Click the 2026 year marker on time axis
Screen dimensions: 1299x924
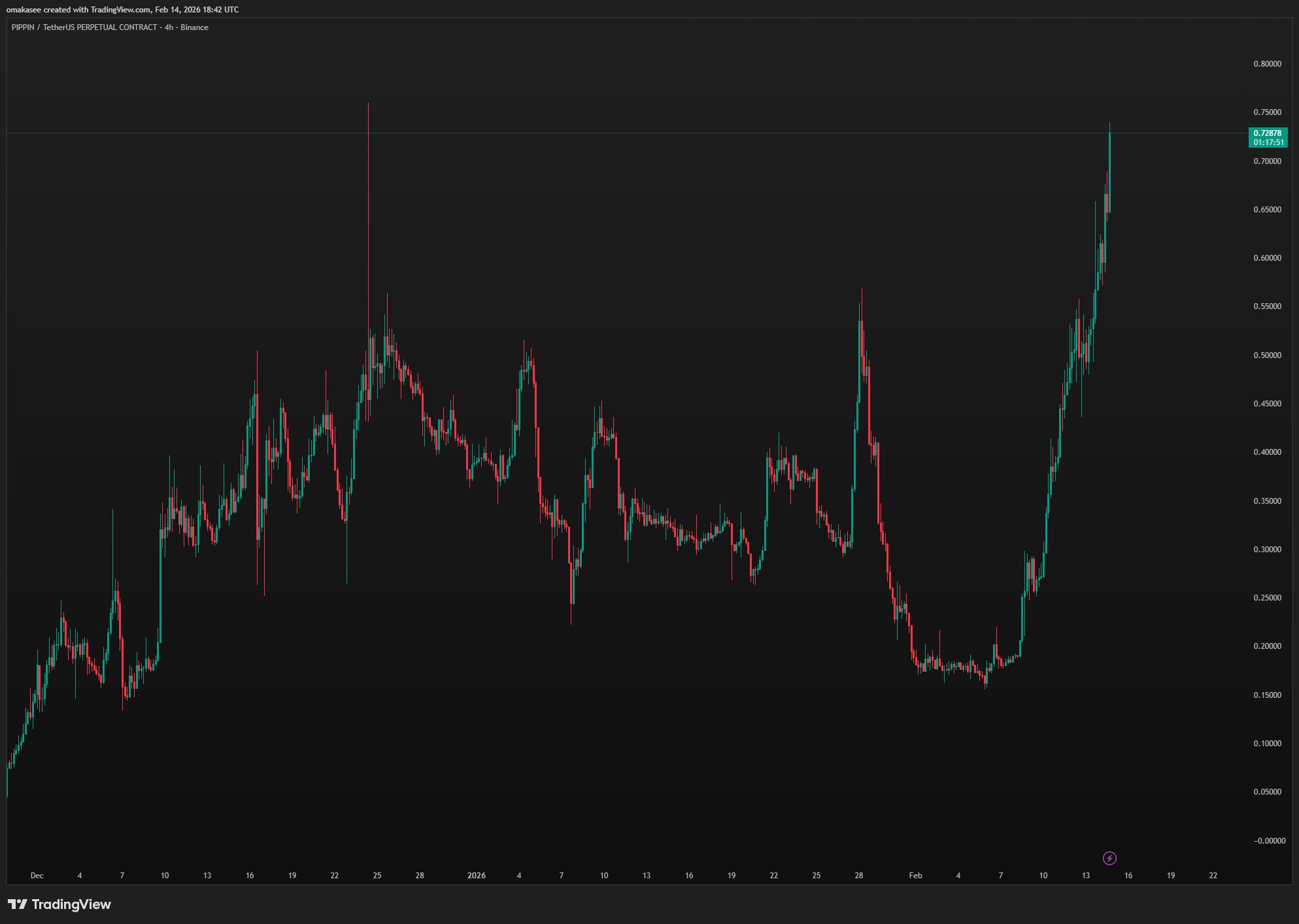pyautogui.click(x=476, y=876)
